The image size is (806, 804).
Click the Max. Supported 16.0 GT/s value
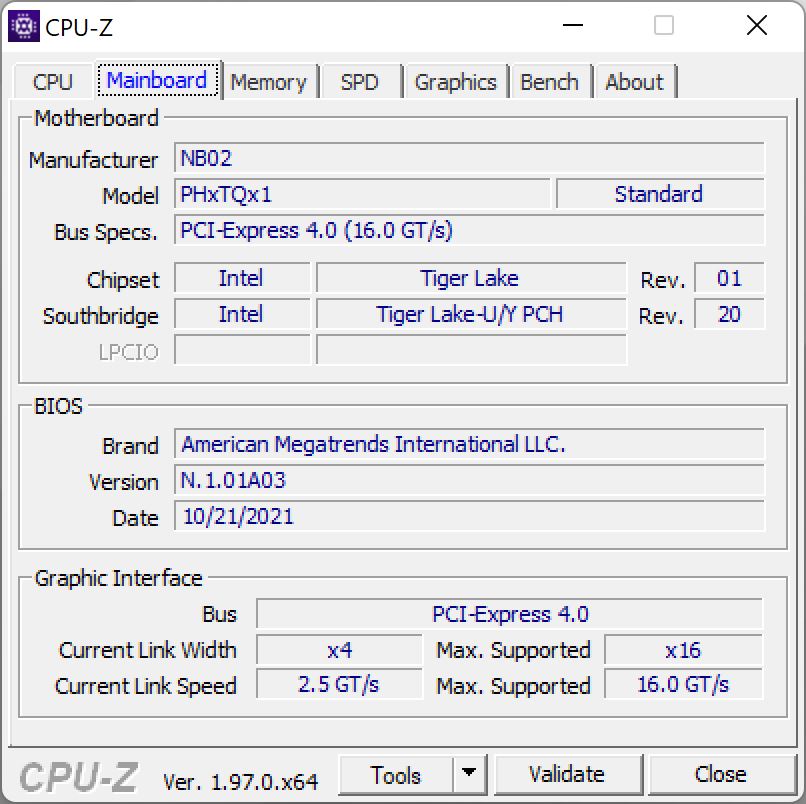[684, 684]
